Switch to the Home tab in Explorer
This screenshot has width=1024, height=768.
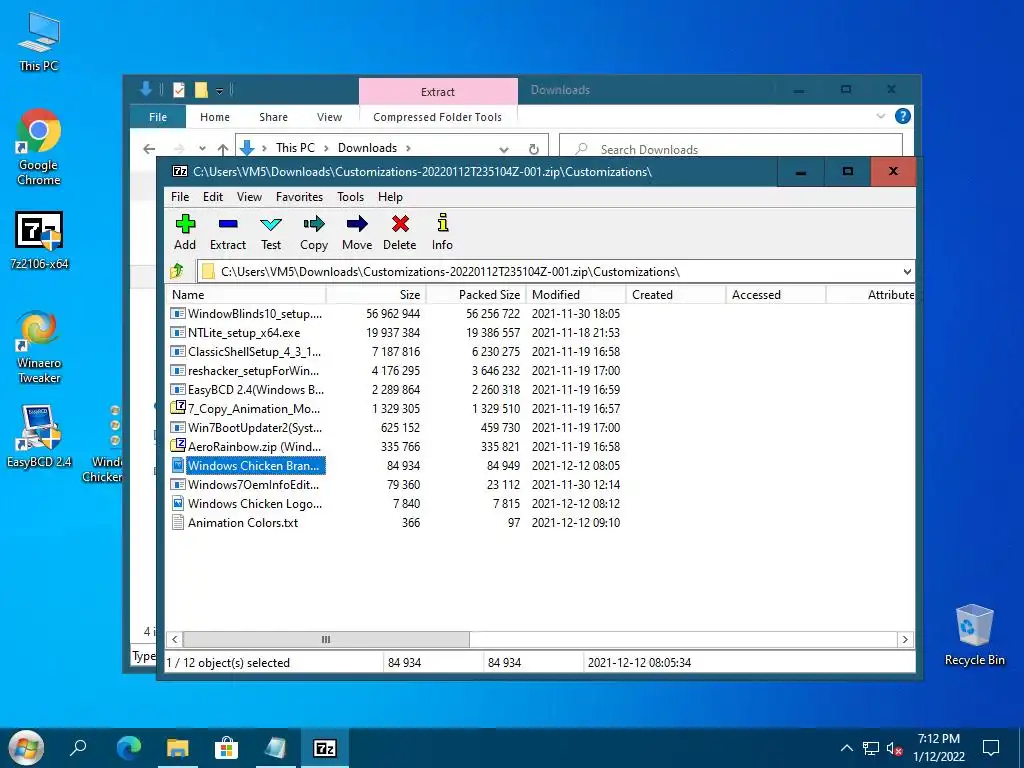[215, 117]
